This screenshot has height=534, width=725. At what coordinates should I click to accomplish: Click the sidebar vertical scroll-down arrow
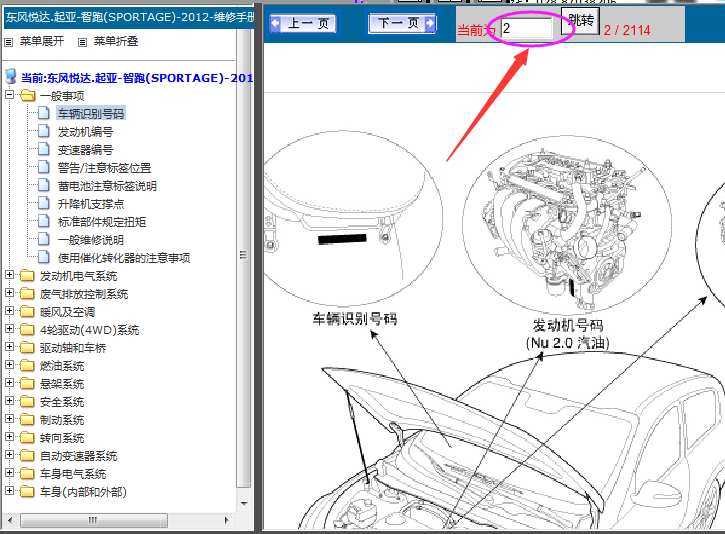tap(244, 503)
